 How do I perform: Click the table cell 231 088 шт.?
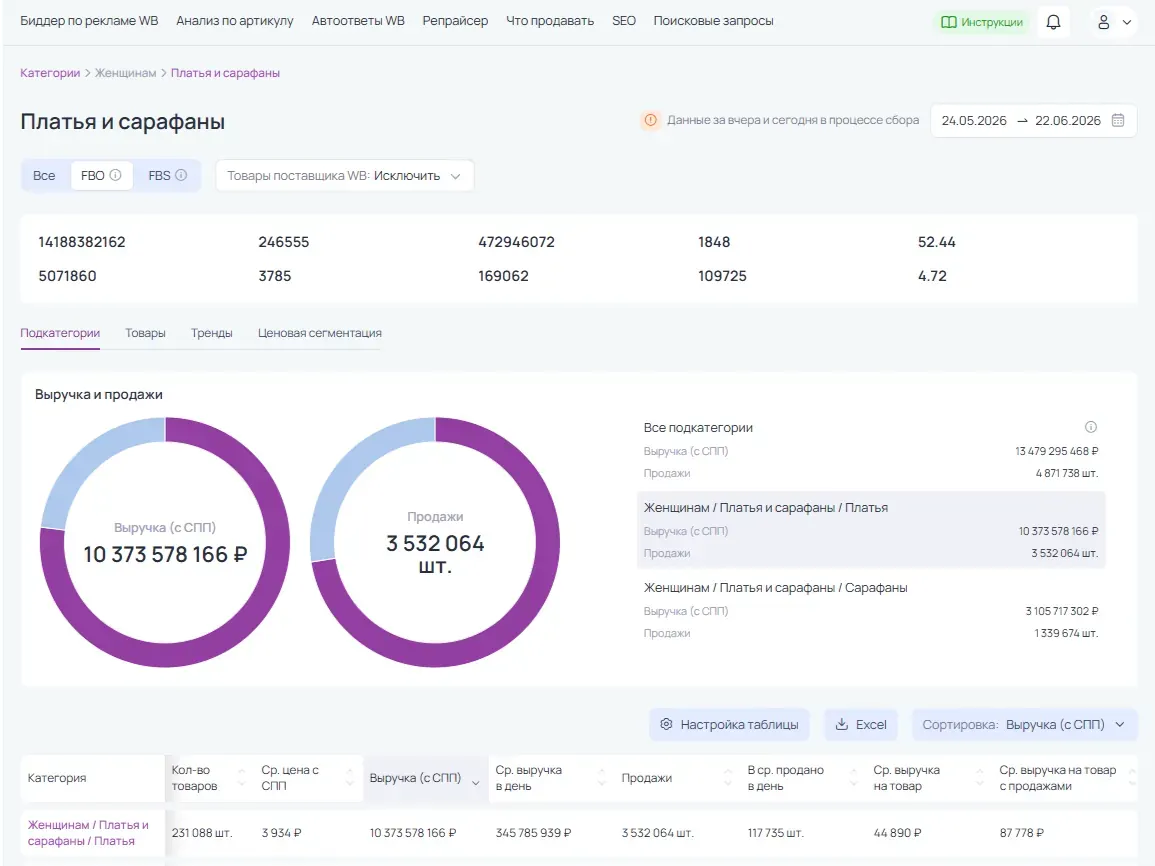click(202, 833)
